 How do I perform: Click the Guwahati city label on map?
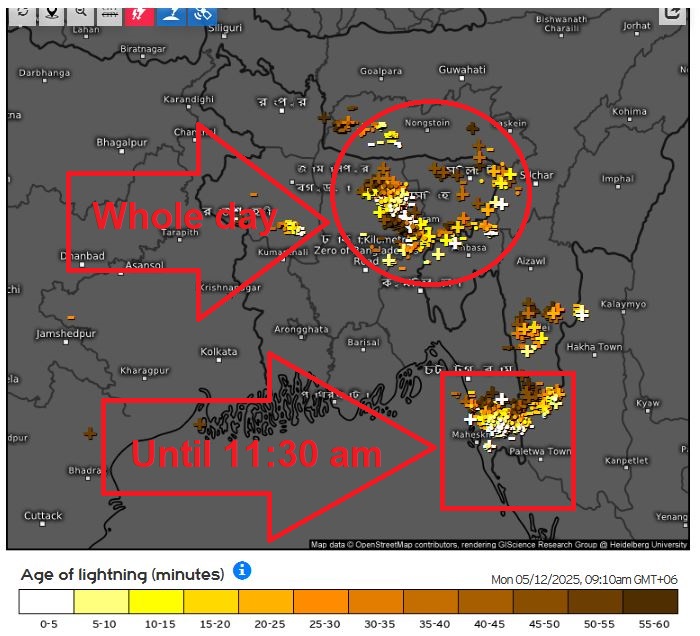462,70
